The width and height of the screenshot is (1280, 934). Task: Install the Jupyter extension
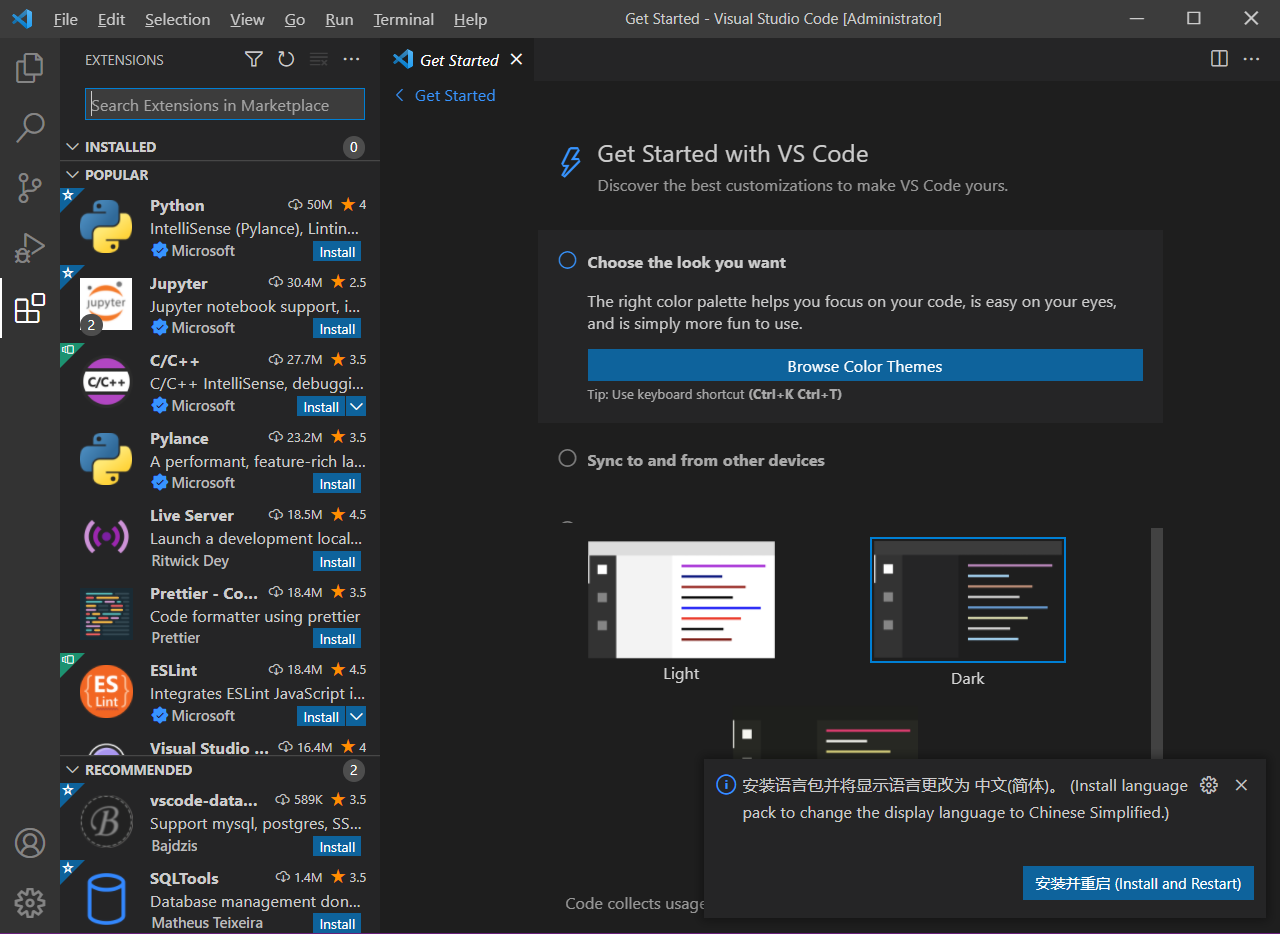point(337,329)
